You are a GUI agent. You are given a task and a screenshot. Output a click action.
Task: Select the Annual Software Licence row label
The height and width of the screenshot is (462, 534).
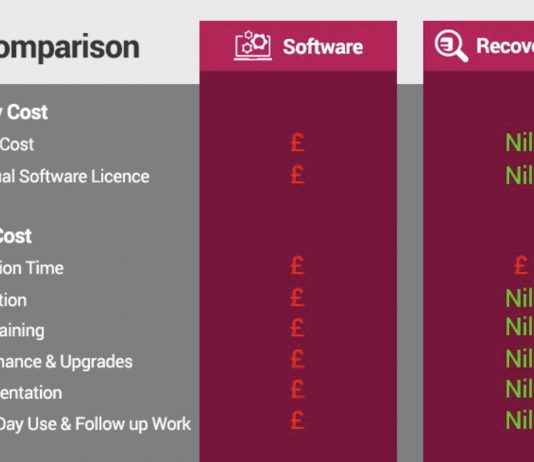[74, 176]
